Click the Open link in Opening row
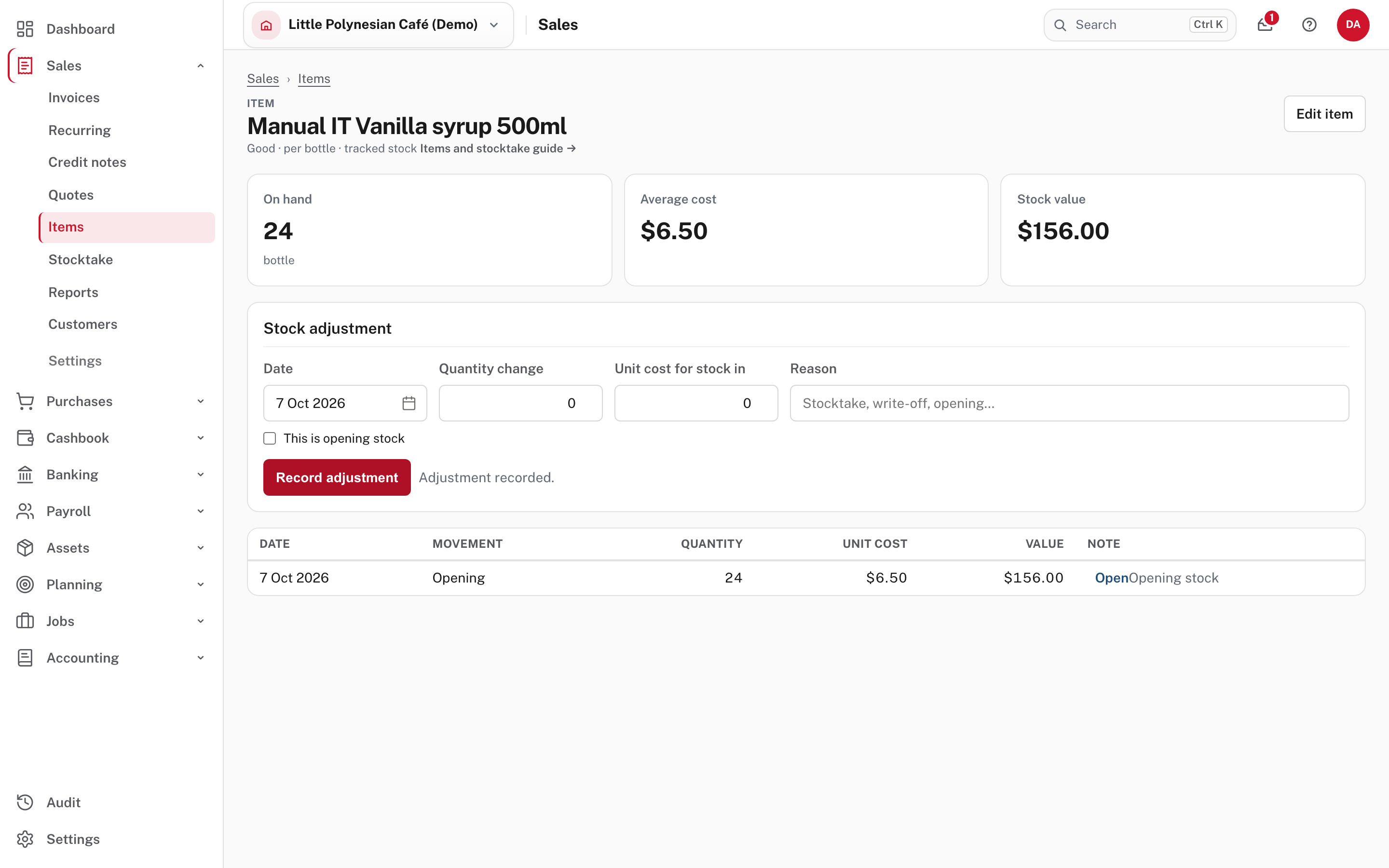Viewport: 1389px width, 868px height. tap(1111, 578)
